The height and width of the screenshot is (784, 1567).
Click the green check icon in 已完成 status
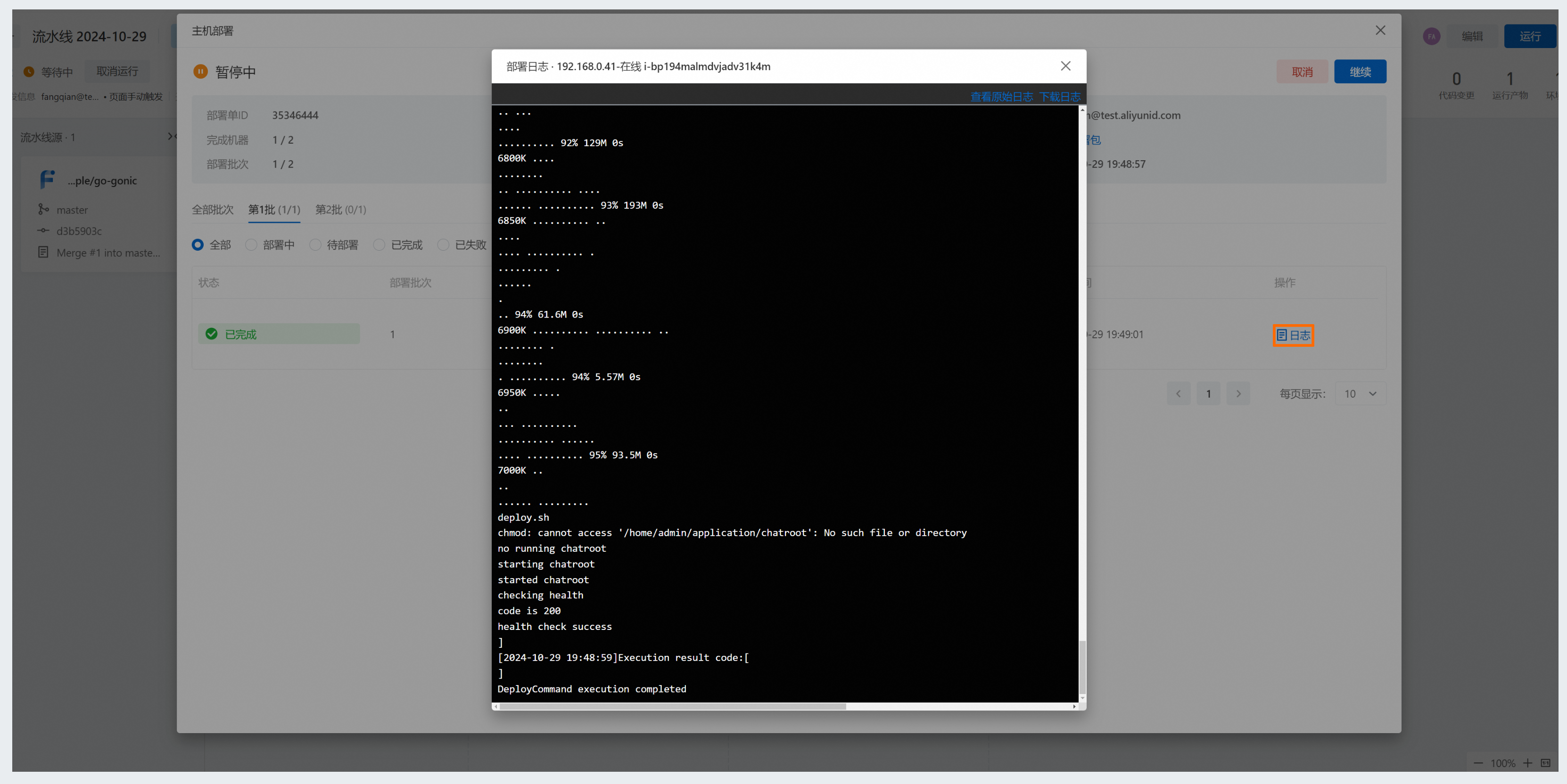(211, 334)
